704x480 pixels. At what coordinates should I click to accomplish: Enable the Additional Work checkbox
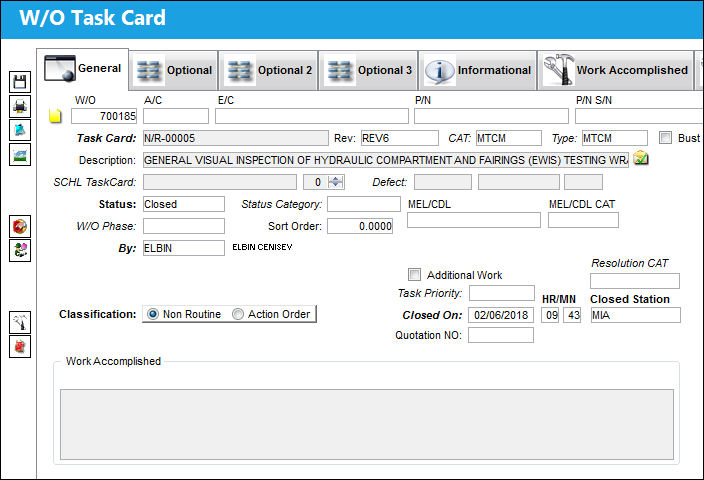point(414,274)
